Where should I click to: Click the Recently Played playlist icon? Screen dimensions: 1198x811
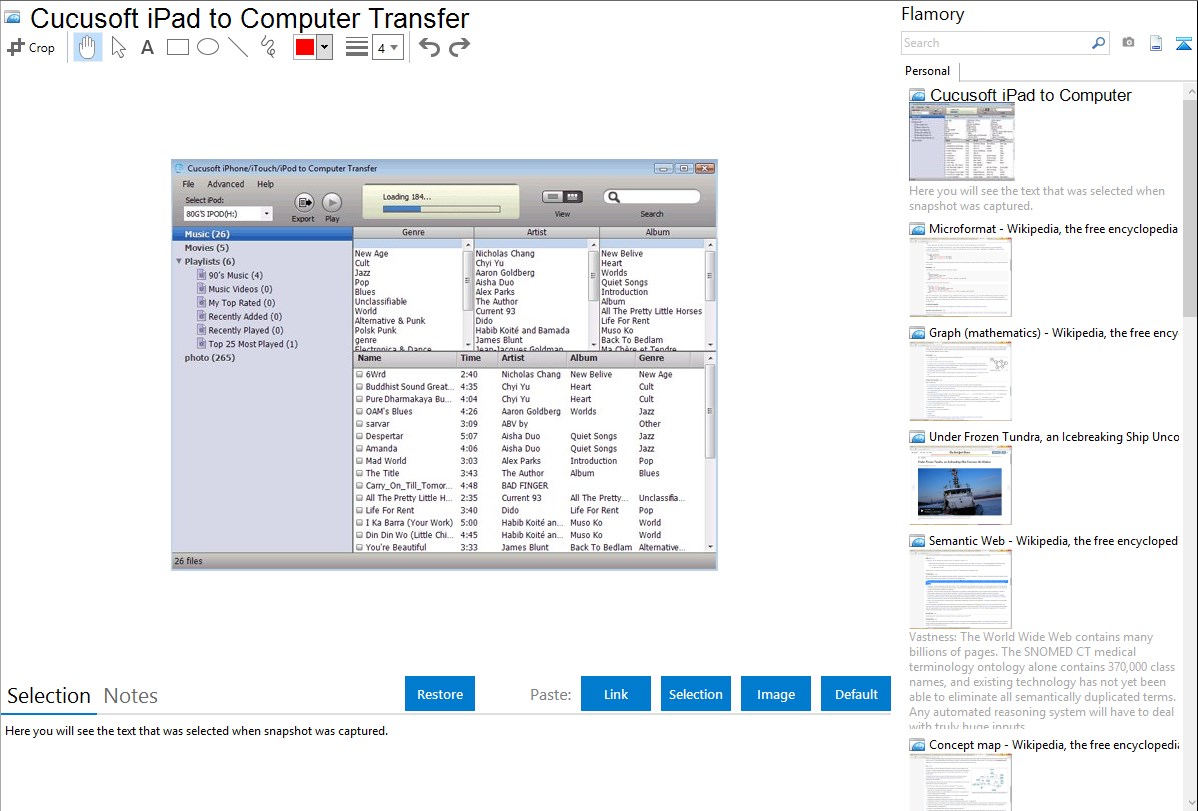(202, 330)
